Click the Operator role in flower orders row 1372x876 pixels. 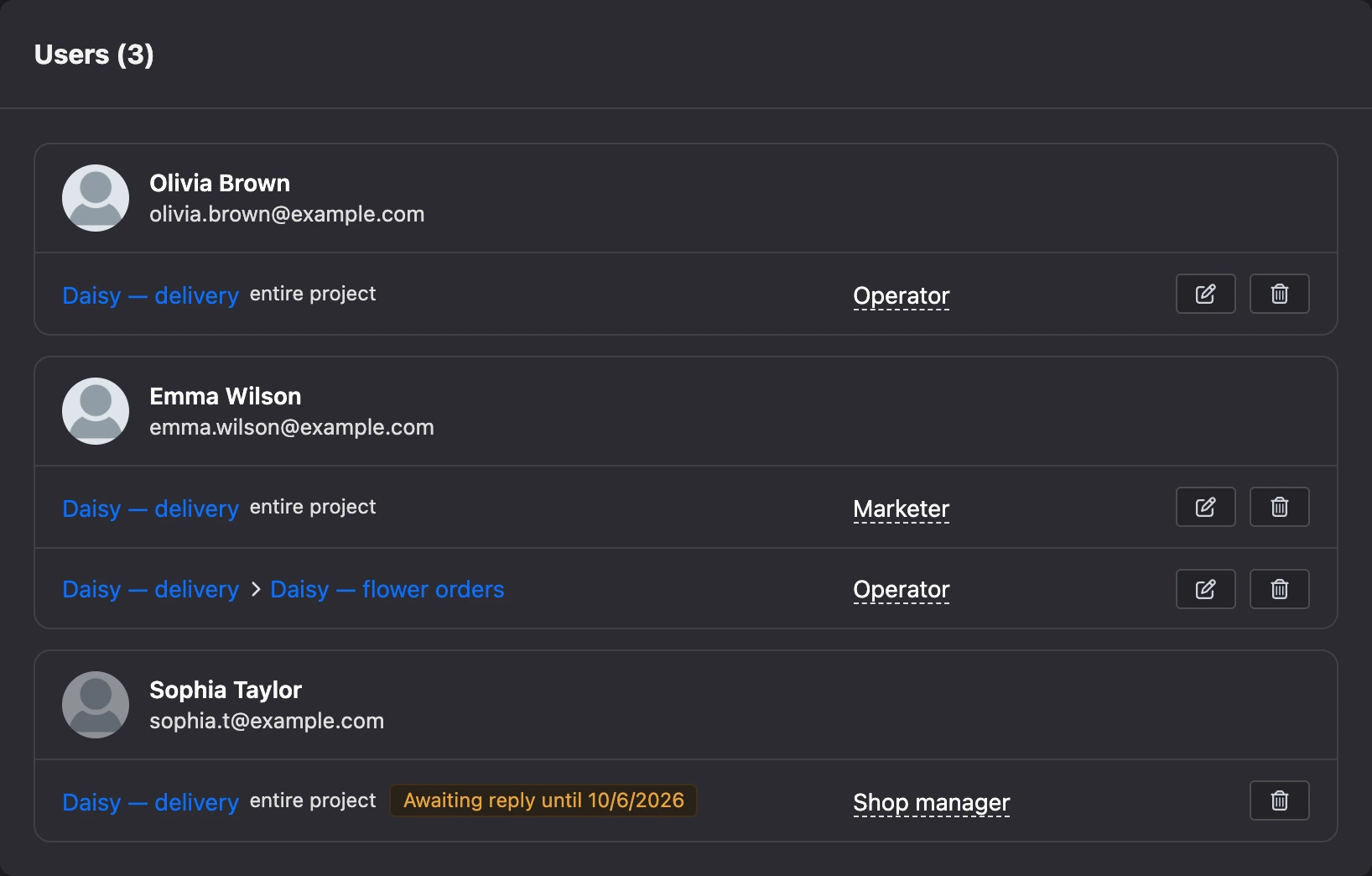click(902, 590)
